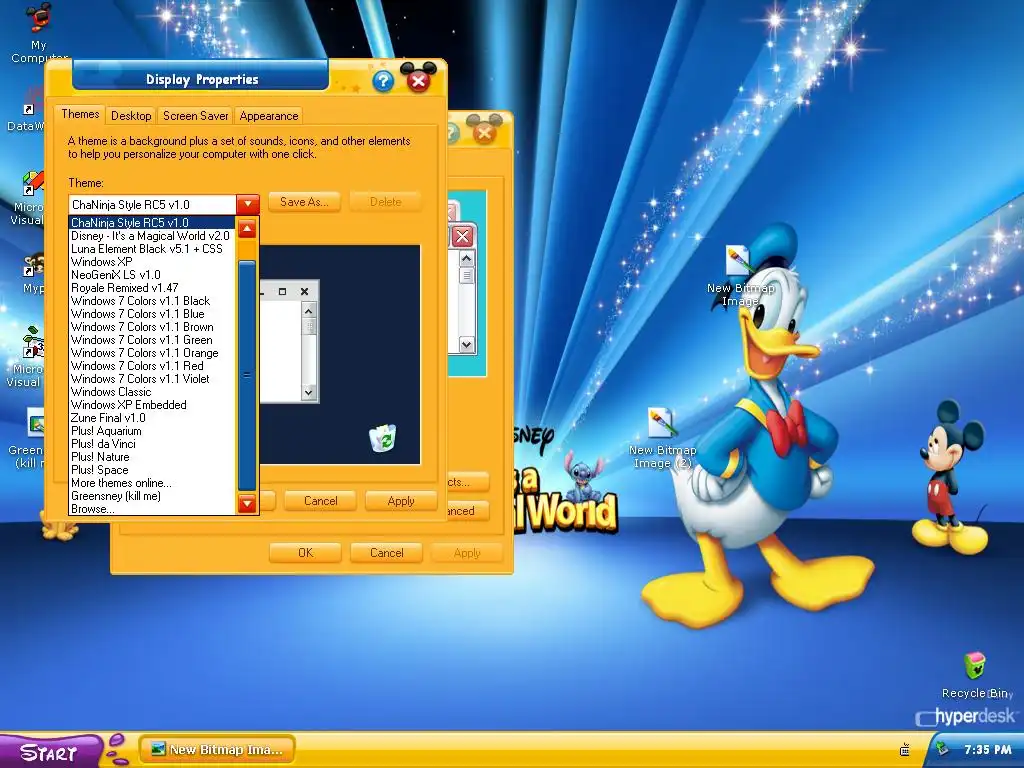Click the theme list scroll-up arrow
Screen dimensions: 1024x768
point(247,229)
